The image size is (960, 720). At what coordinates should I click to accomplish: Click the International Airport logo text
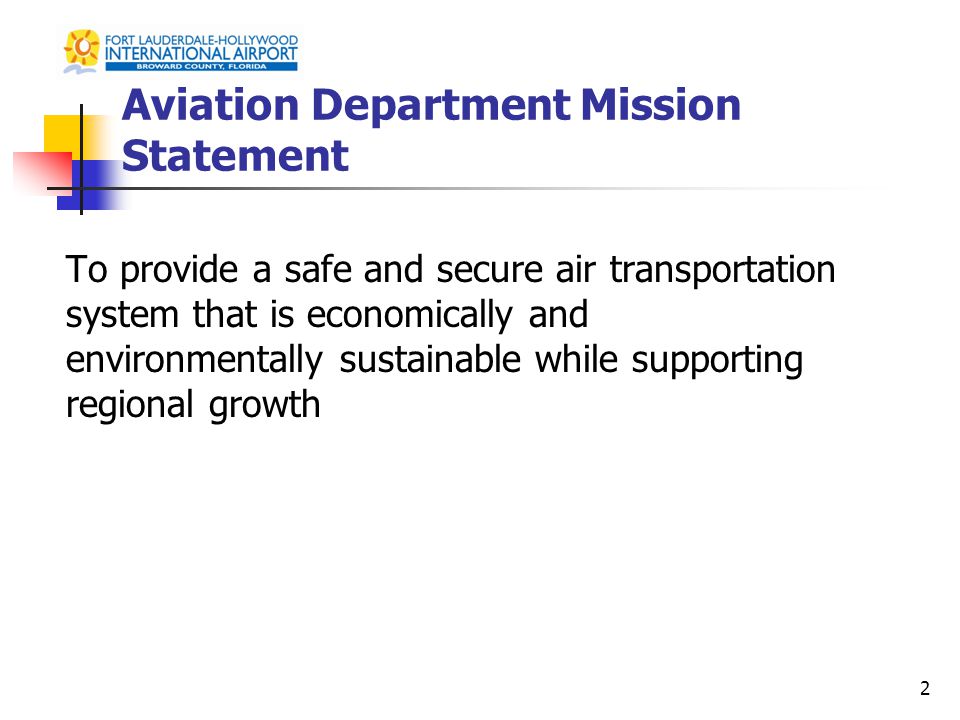(x=201, y=54)
